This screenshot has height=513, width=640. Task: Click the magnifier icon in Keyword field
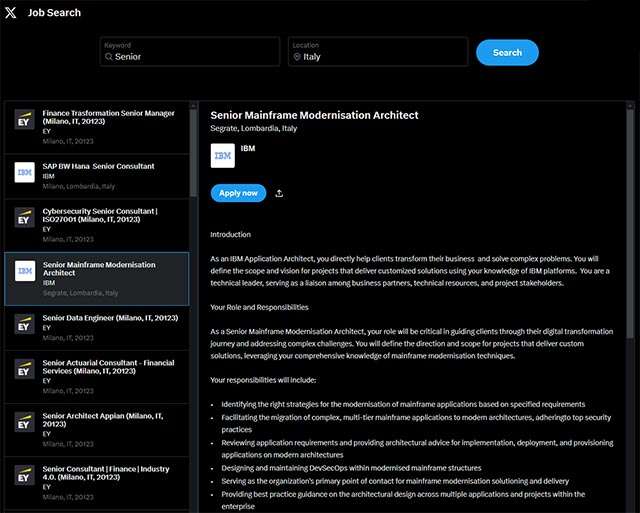coord(109,57)
